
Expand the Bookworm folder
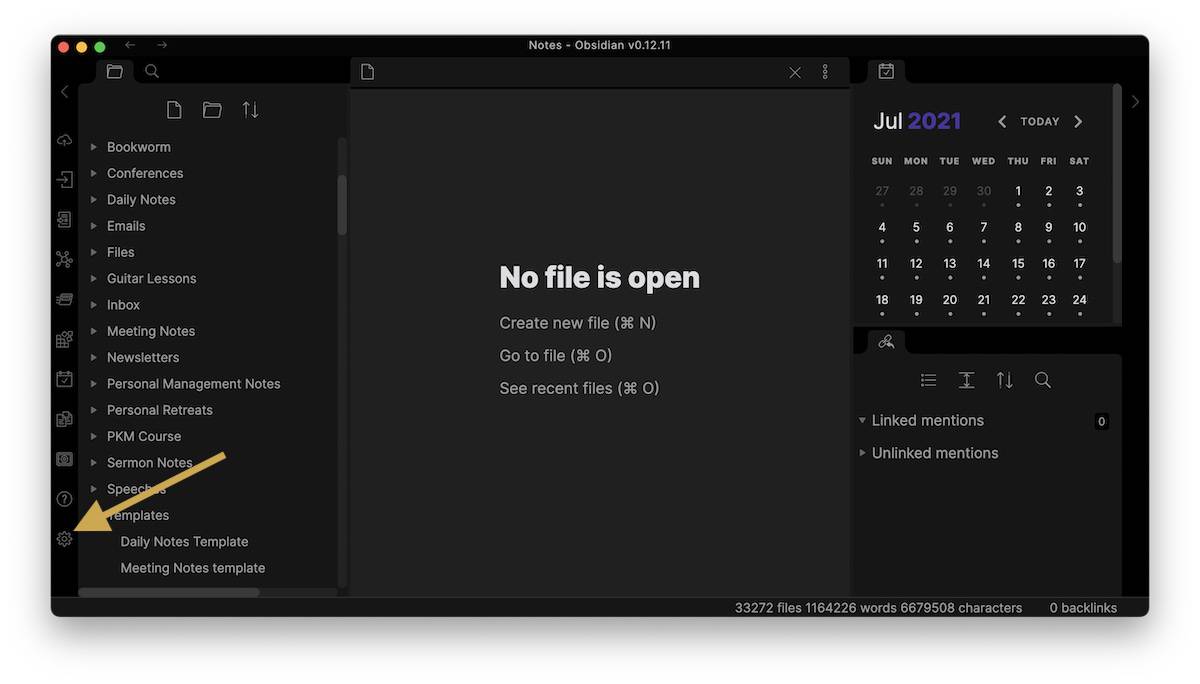pyautogui.click(x=93, y=147)
